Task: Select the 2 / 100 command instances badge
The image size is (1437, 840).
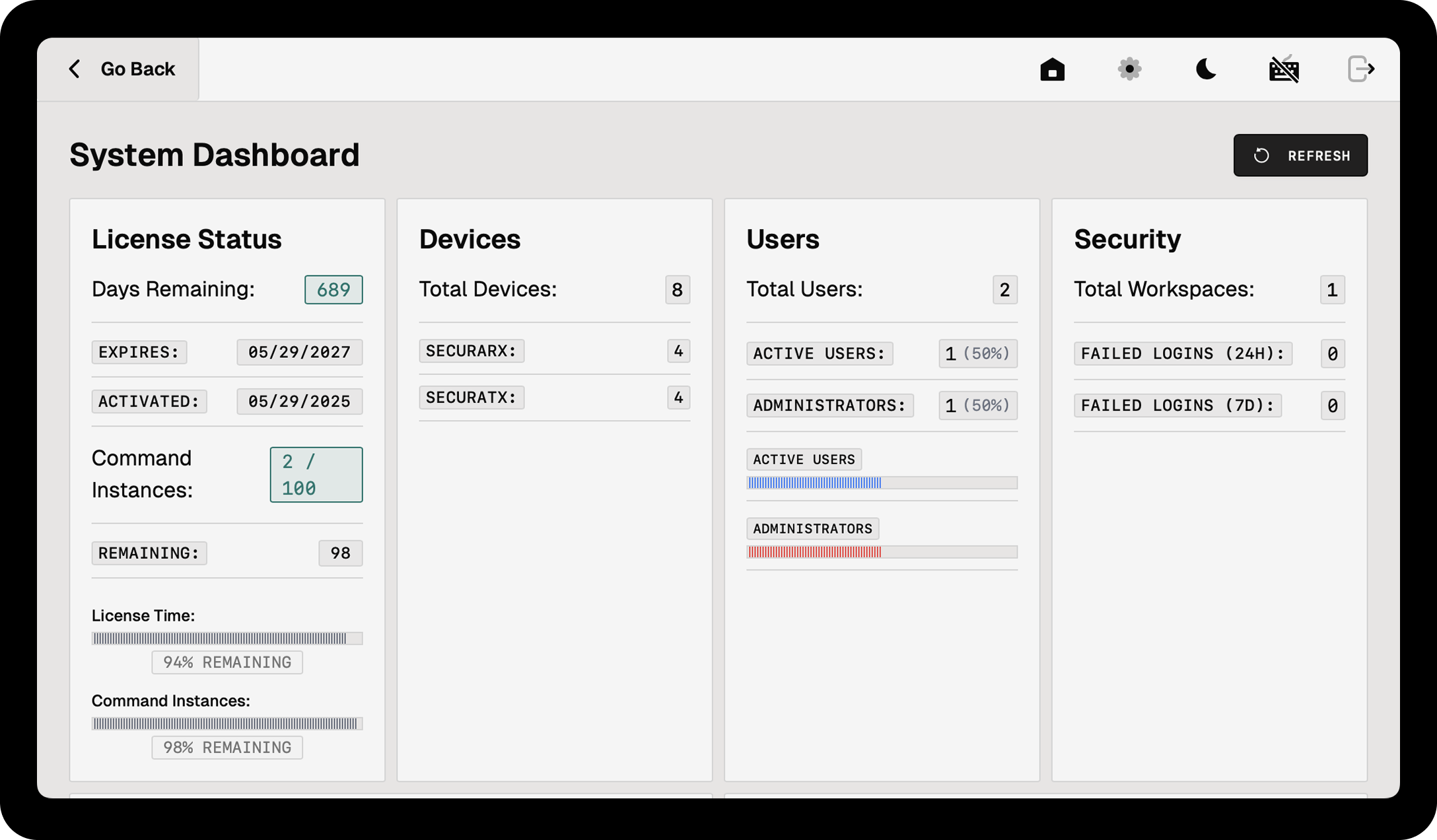Action: pos(316,475)
